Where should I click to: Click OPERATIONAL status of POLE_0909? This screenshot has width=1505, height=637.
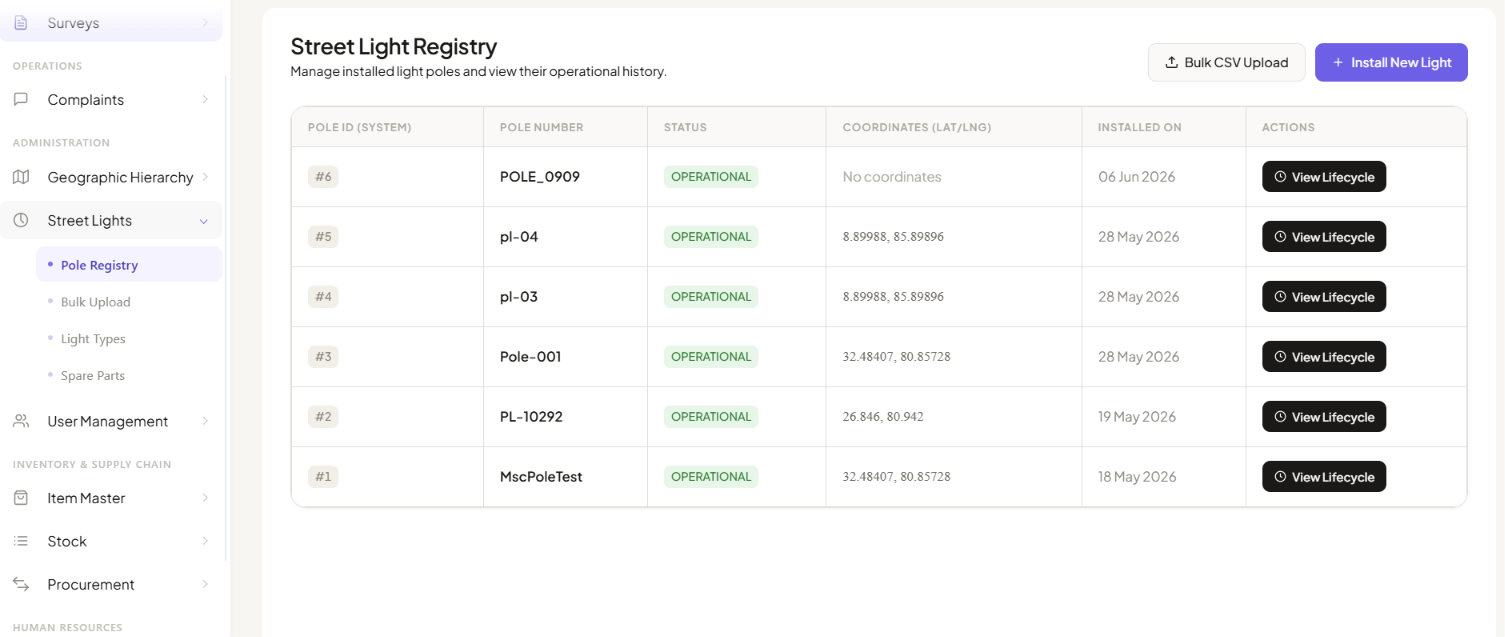tap(711, 177)
